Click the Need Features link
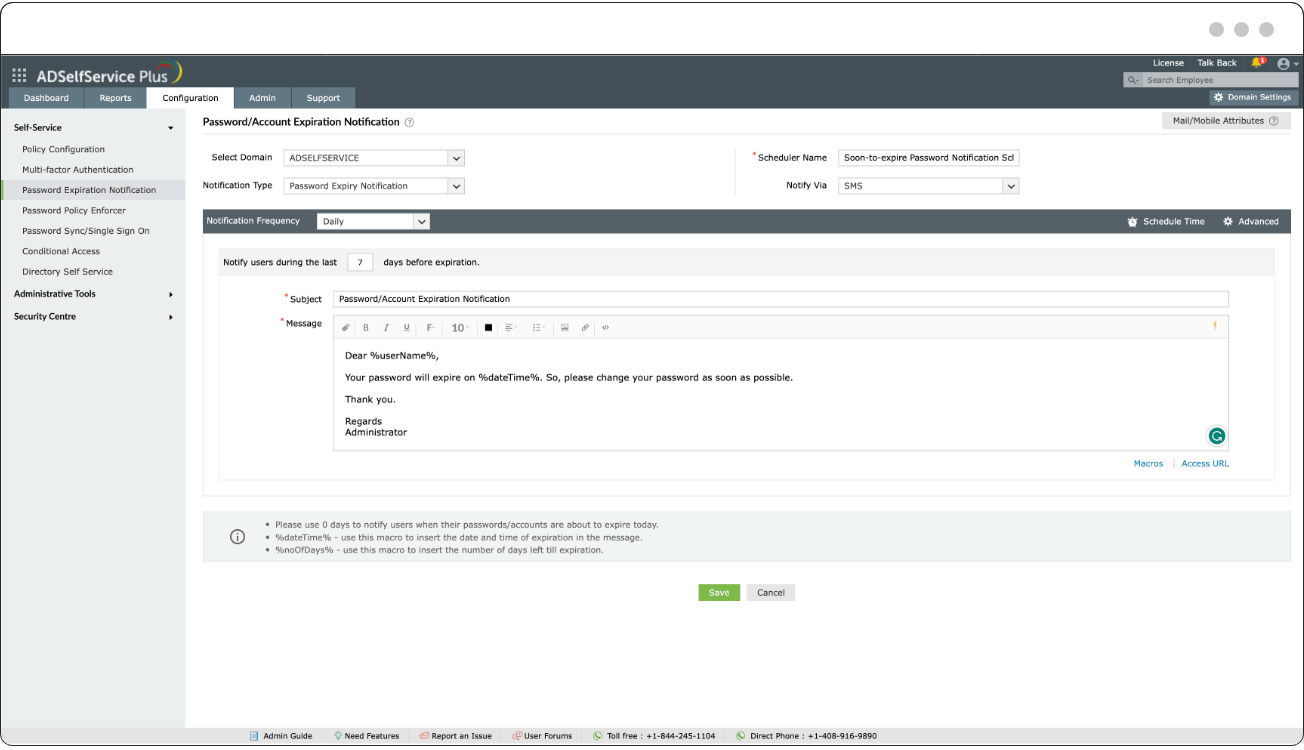 tap(366, 736)
